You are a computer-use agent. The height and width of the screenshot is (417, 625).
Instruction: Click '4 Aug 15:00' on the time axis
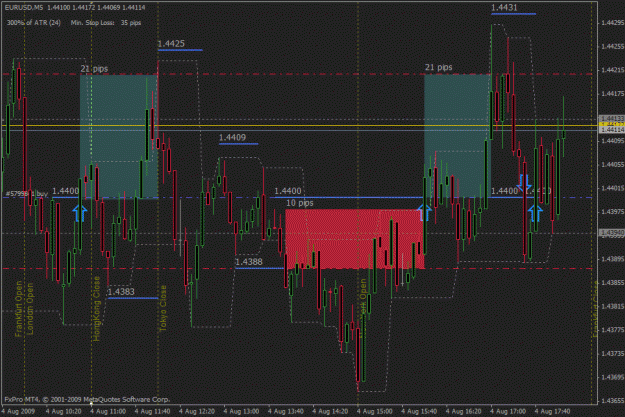375,411
